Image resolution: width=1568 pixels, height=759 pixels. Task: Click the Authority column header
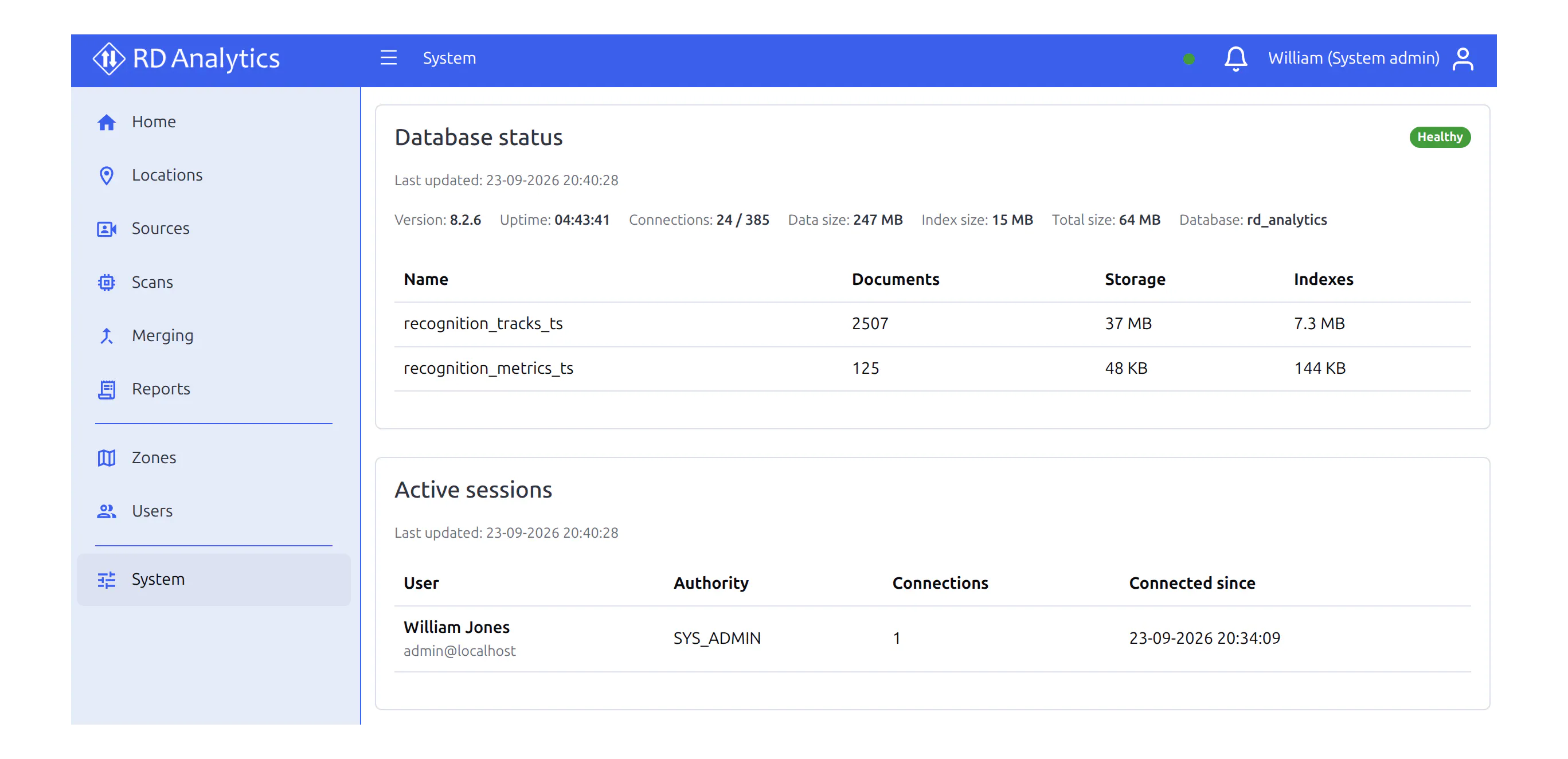(711, 583)
